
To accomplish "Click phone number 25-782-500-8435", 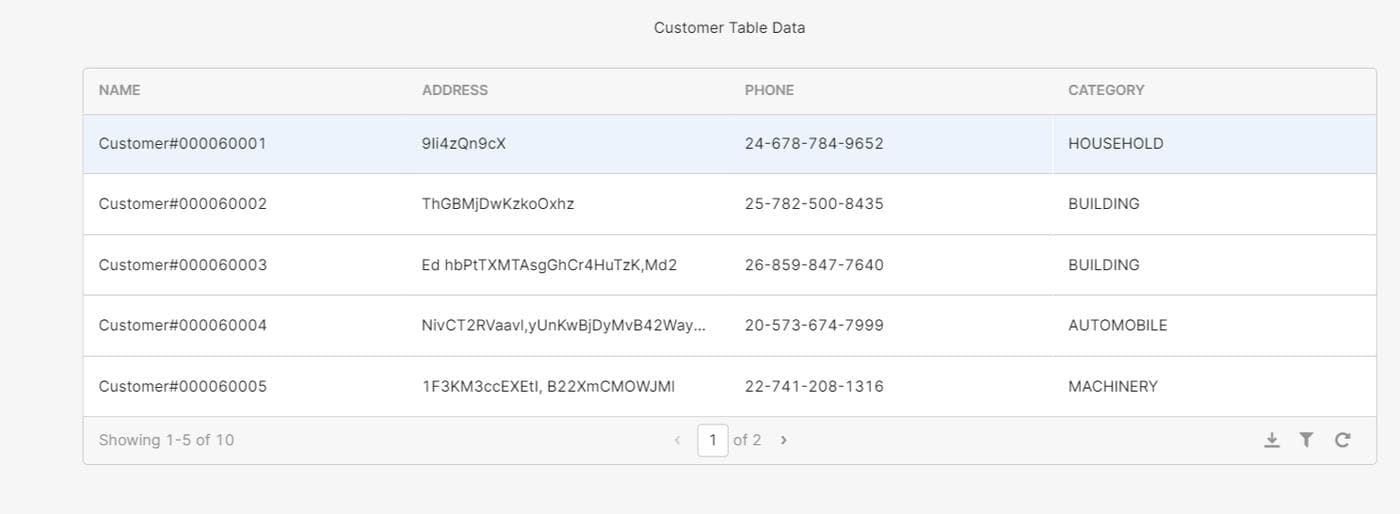I will (814, 204).
